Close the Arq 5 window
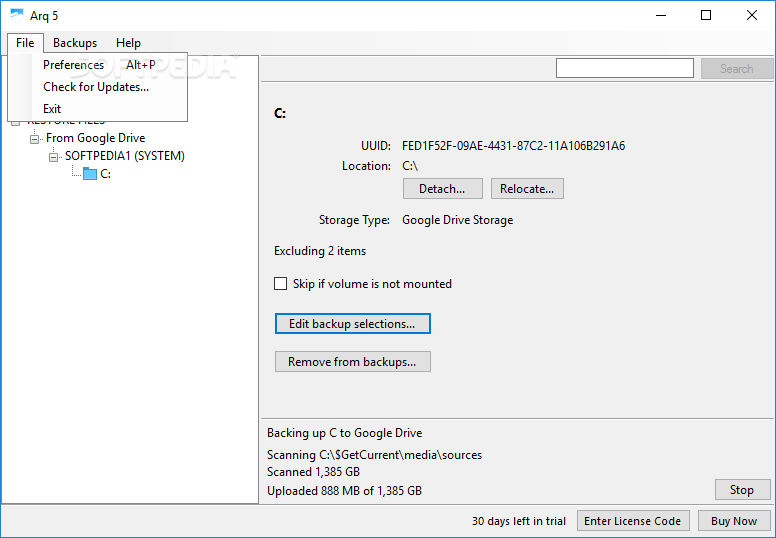The width and height of the screenshot is (776, 538). pyautogui.click(x=752, y=15)
